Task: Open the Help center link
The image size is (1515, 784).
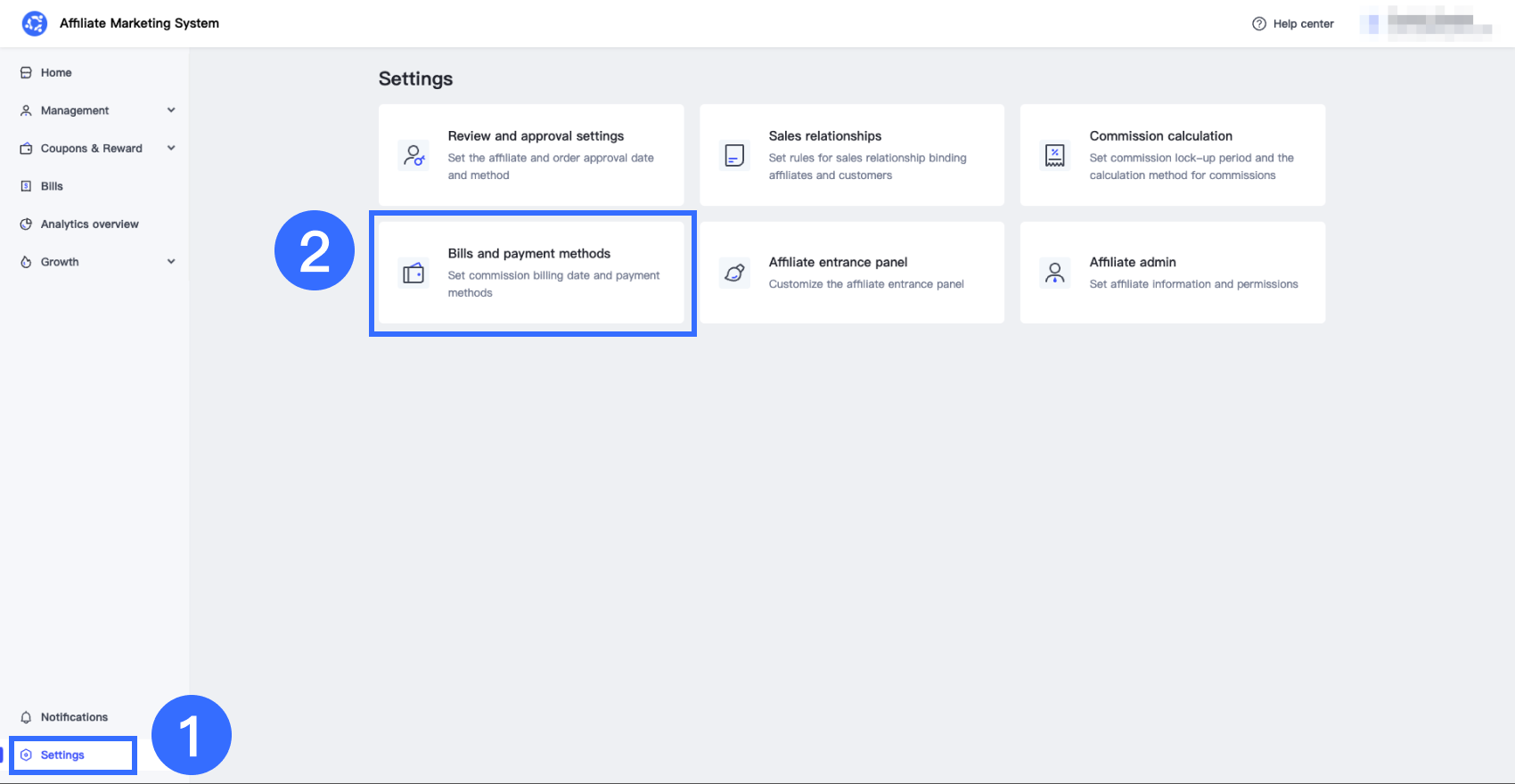Action: tap(1303, 24)
